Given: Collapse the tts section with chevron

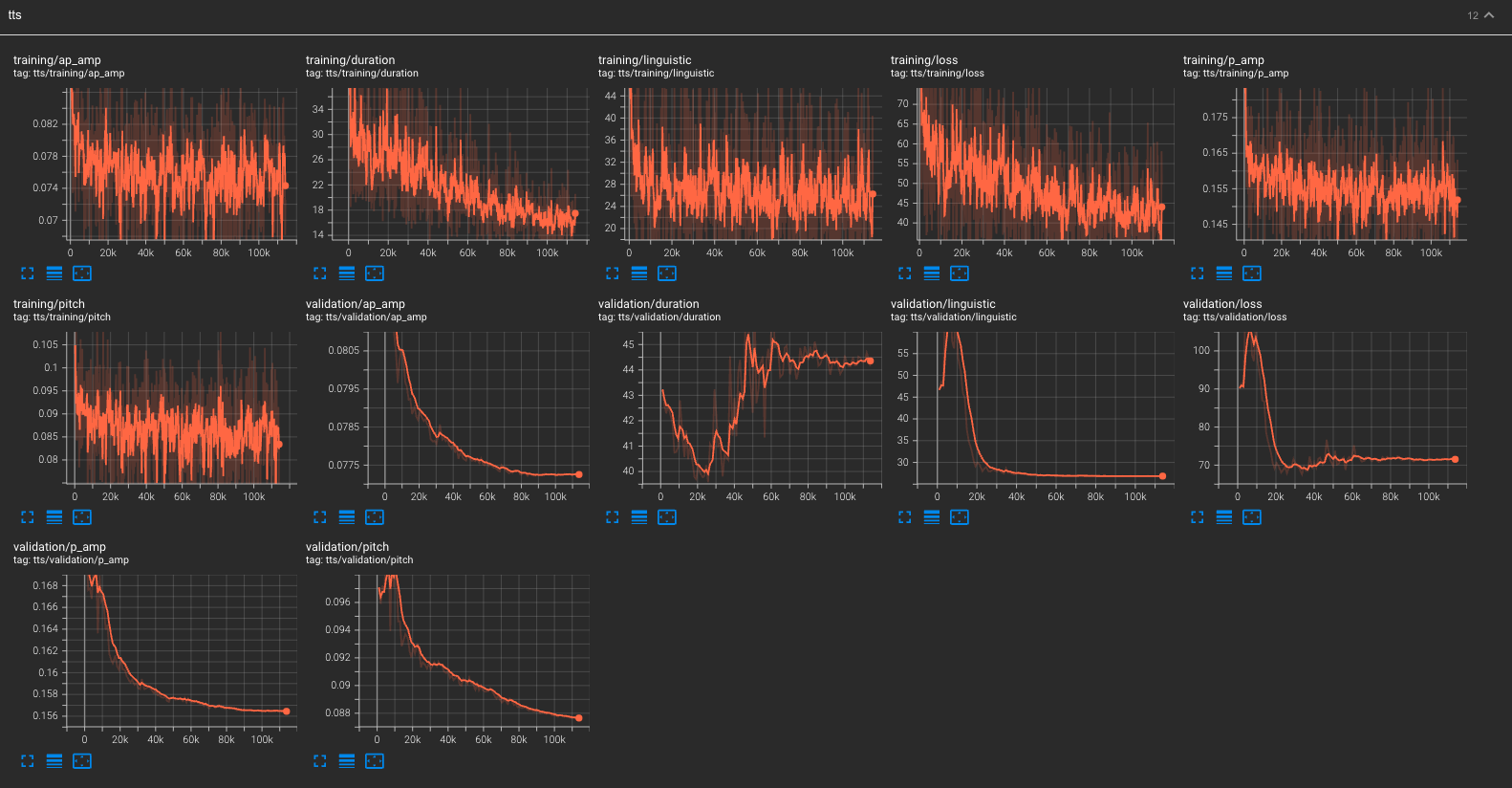Looking at the screenshot, I should pos(1489,15).
